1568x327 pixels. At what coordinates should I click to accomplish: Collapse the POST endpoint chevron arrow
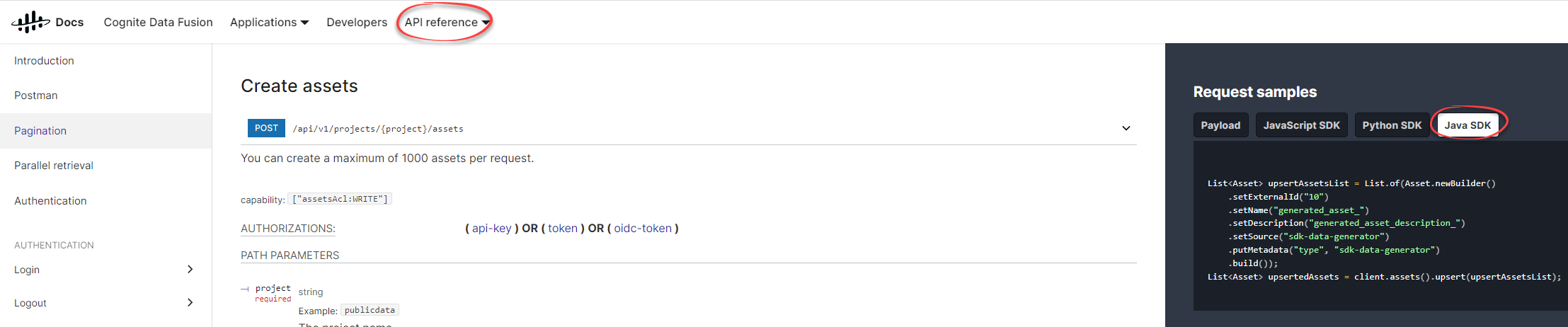point(1126,128)
